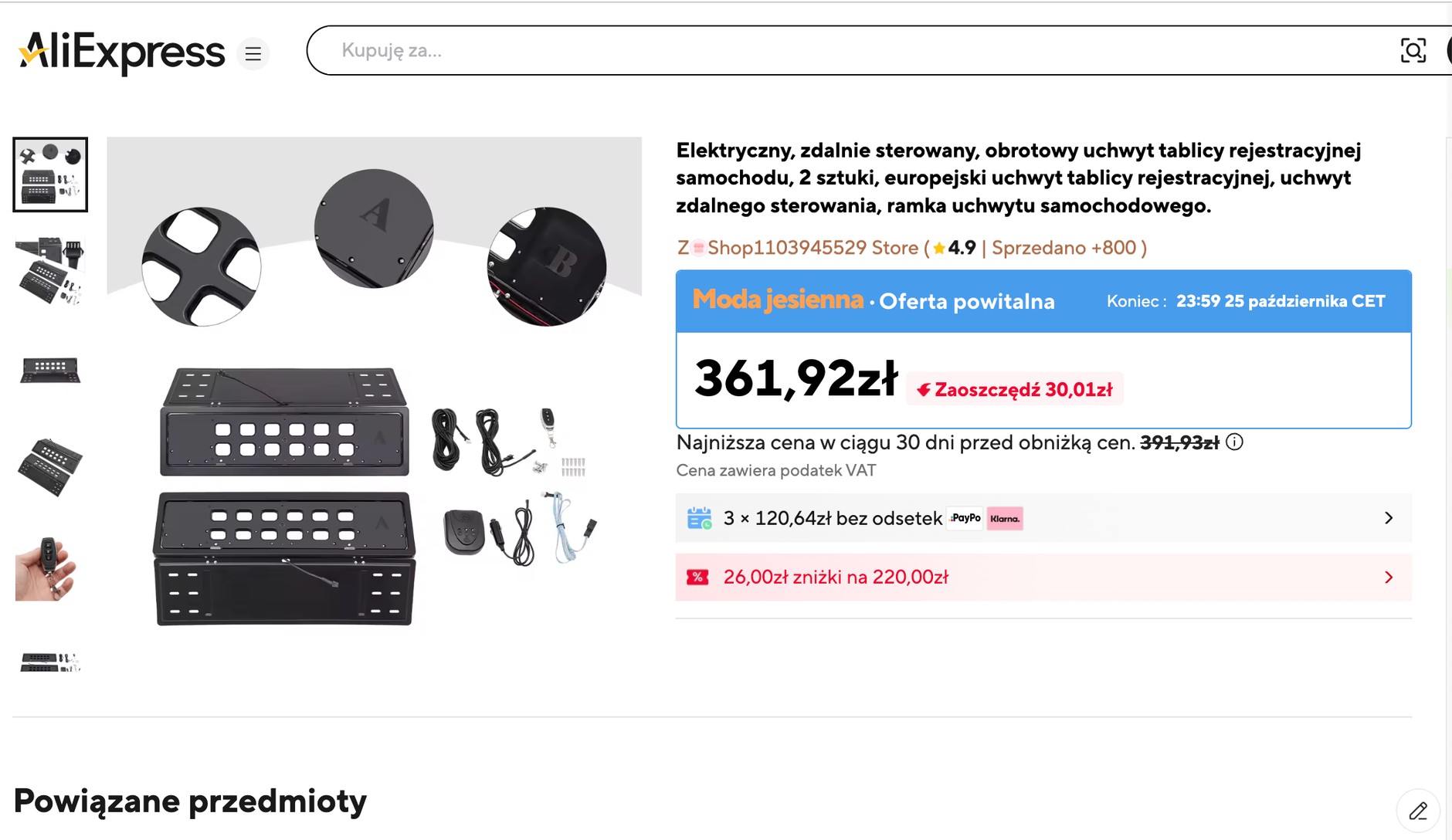Viewport: 1452px width, 840px height.
Task: Click the '3 × 120,64zł bez odsetek' row
Action: click(x=830, y=518)
